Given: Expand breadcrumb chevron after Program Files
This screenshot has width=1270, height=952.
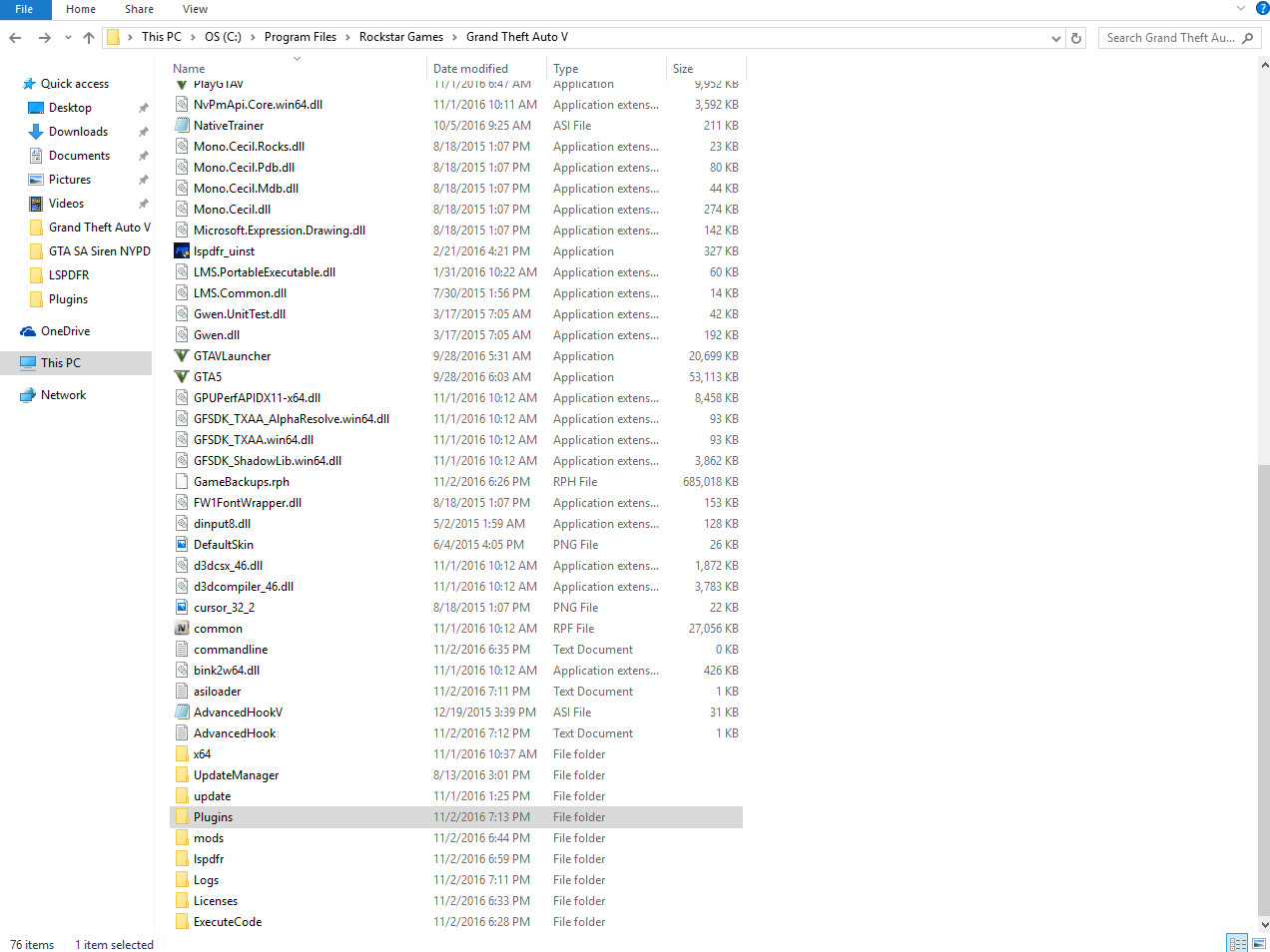Looking at the screenshot, I should tap(348, 37).
